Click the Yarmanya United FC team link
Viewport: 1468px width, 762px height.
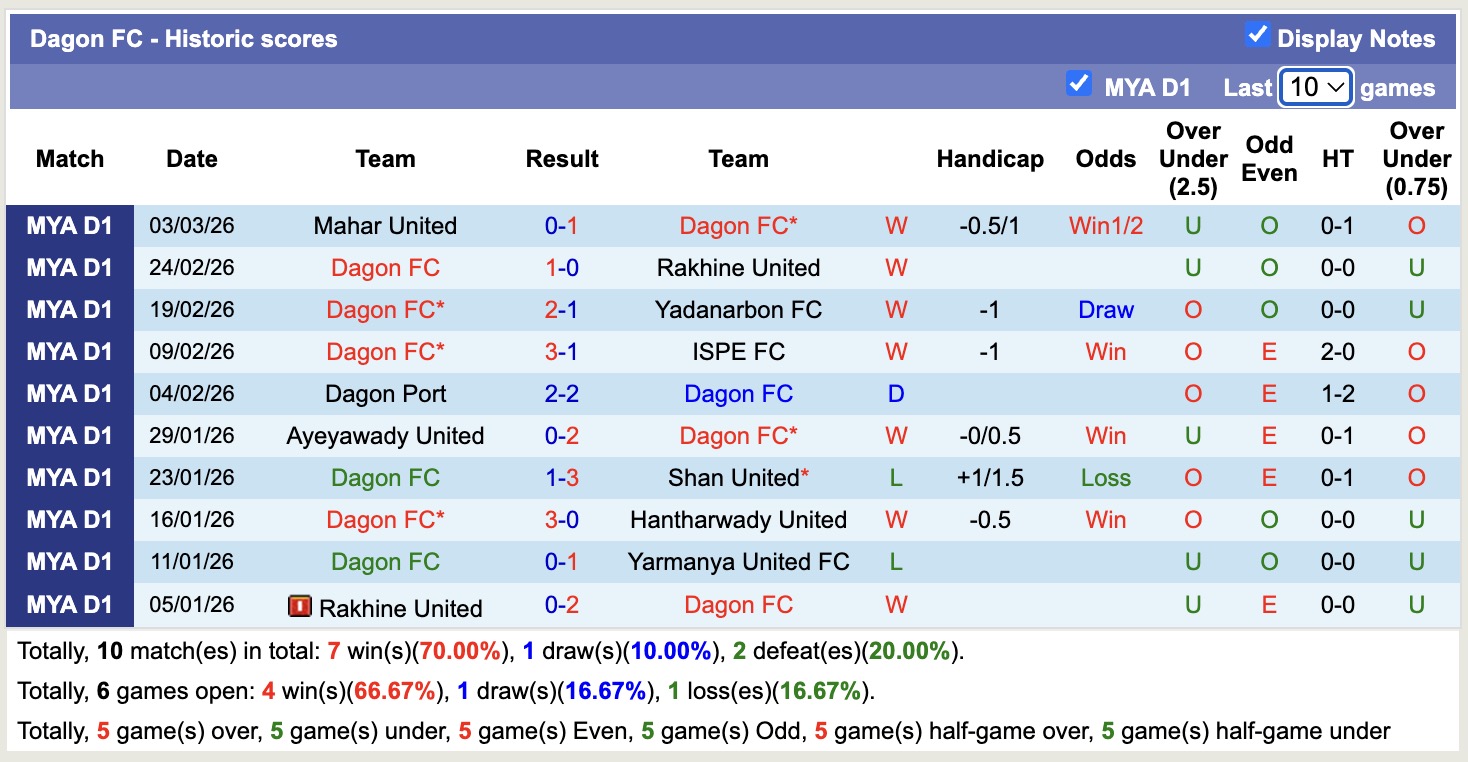click(738, 562)
